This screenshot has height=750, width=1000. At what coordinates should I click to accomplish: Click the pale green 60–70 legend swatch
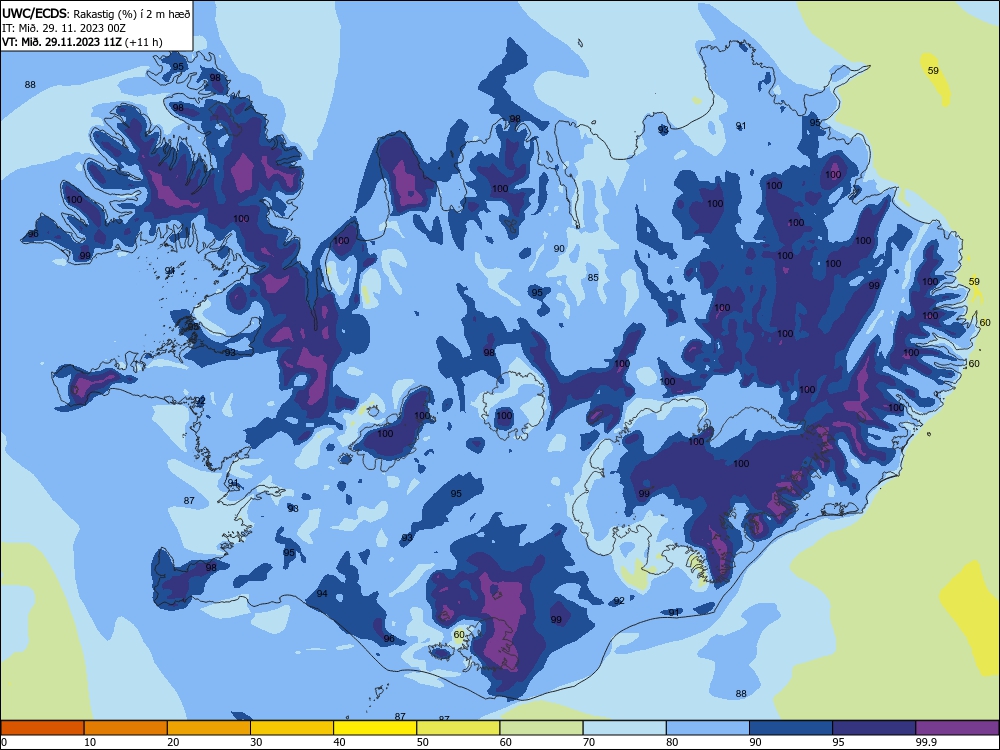(x=541, y=728)
